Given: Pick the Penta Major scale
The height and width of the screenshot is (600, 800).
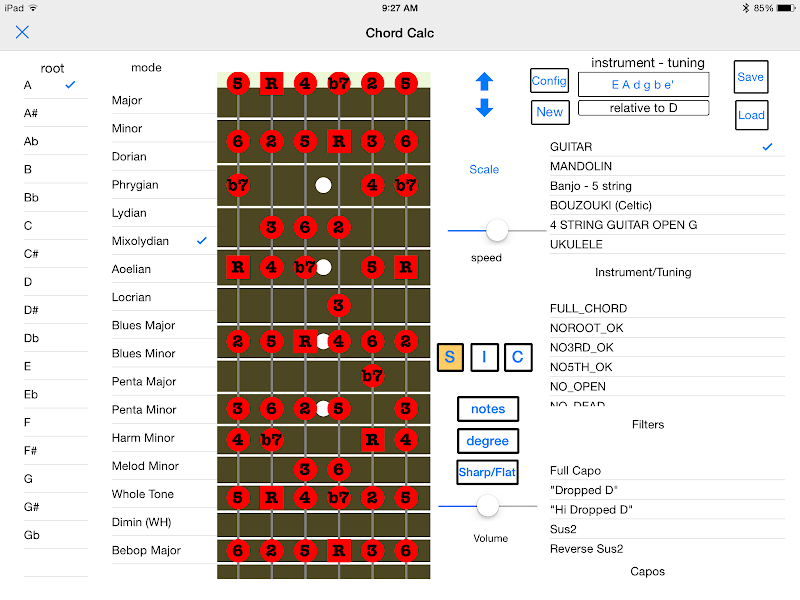Looking at the screenshot, I should point(163,382).
